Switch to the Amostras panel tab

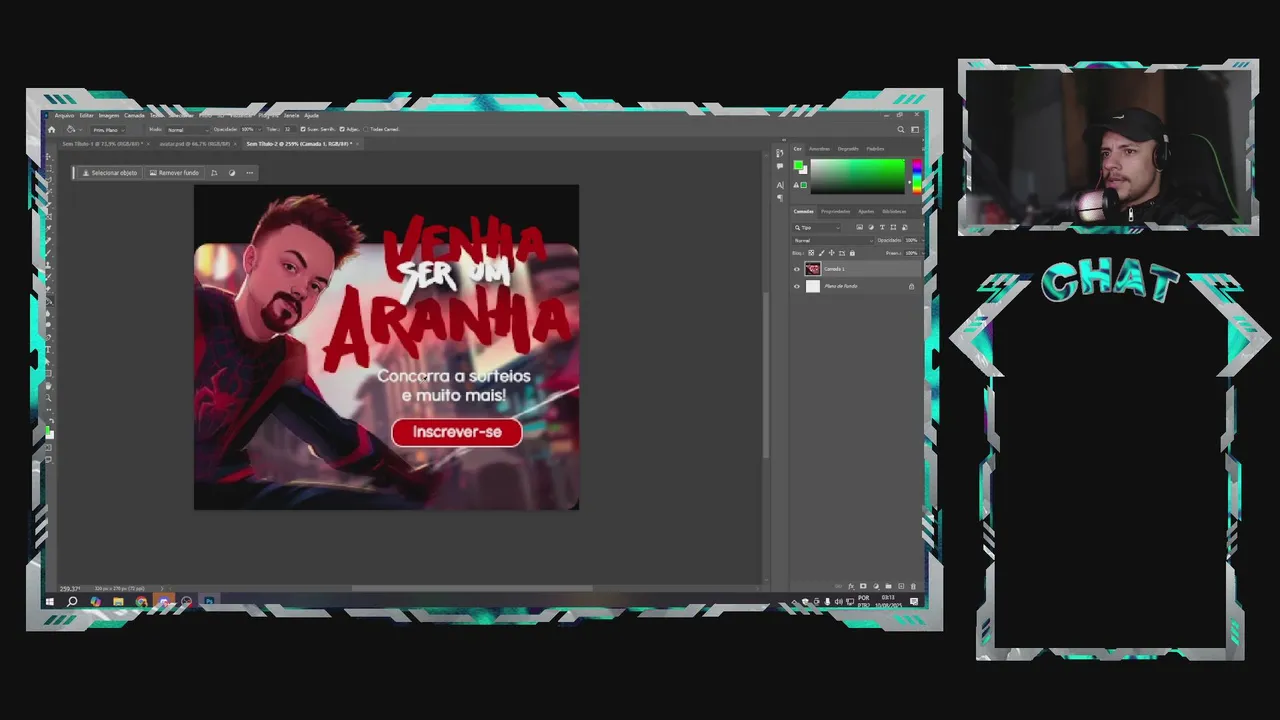819,149
